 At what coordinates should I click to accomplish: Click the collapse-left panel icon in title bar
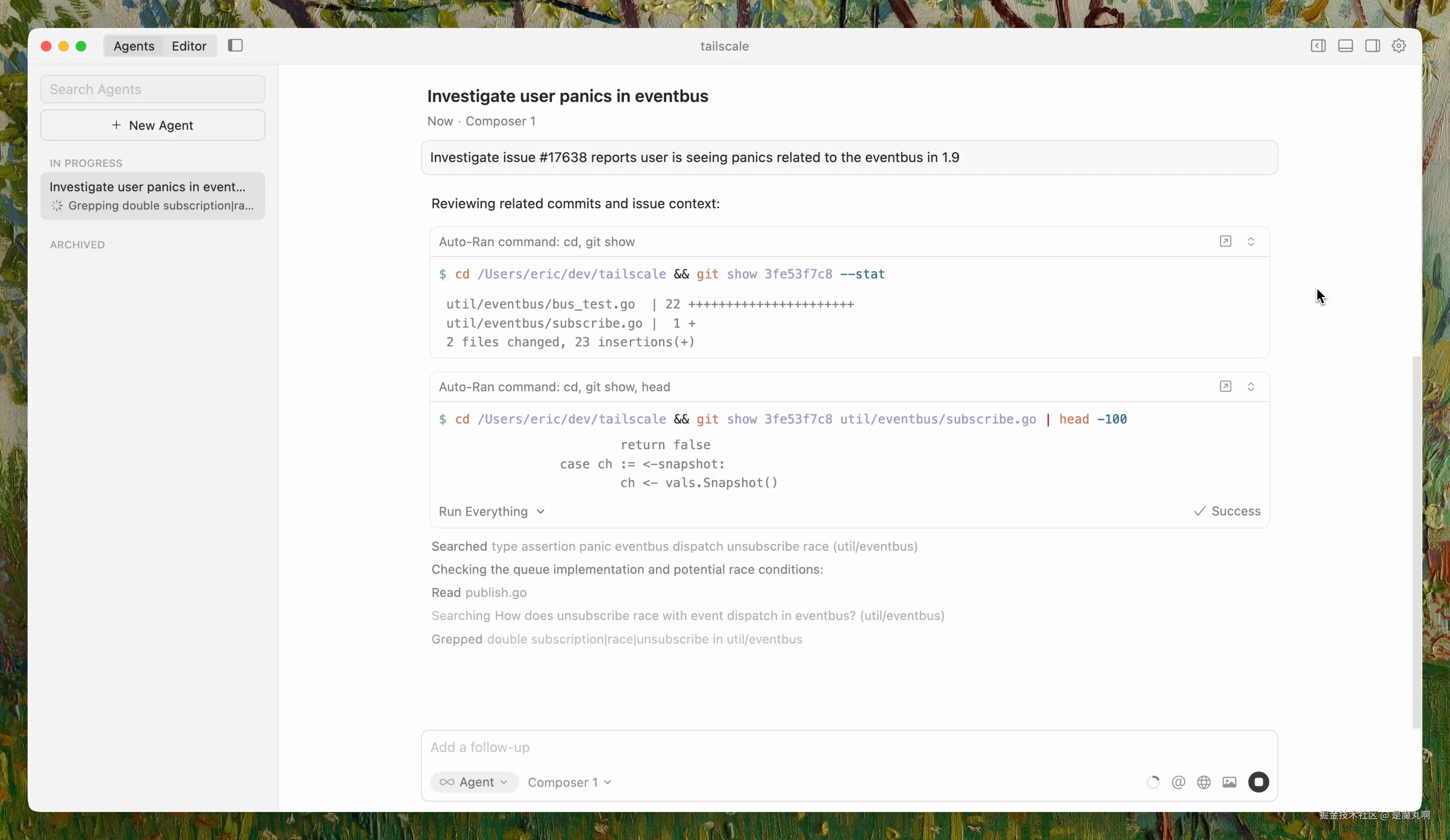click(1318, 46)
